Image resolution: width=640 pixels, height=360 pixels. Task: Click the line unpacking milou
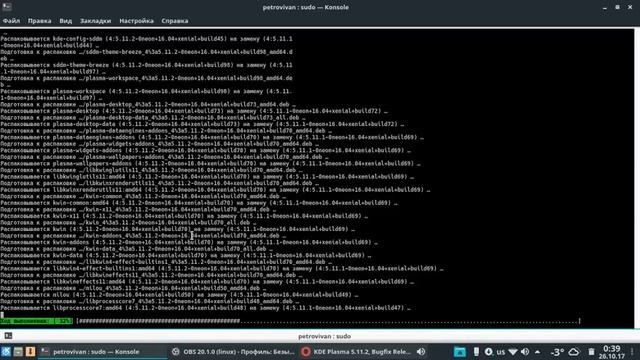point(179,295)
